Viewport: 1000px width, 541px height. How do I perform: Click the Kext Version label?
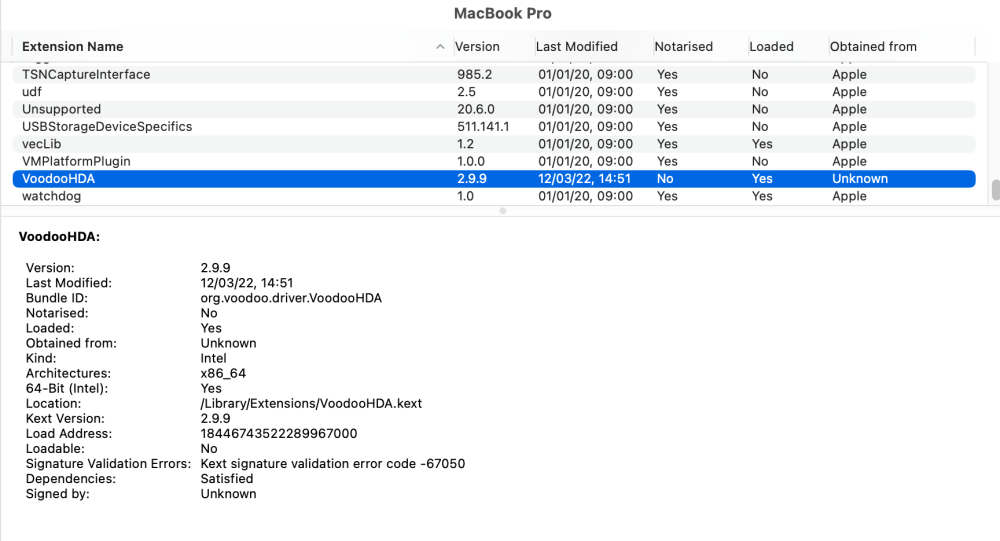pyautogui.click(x=65, y=419)
